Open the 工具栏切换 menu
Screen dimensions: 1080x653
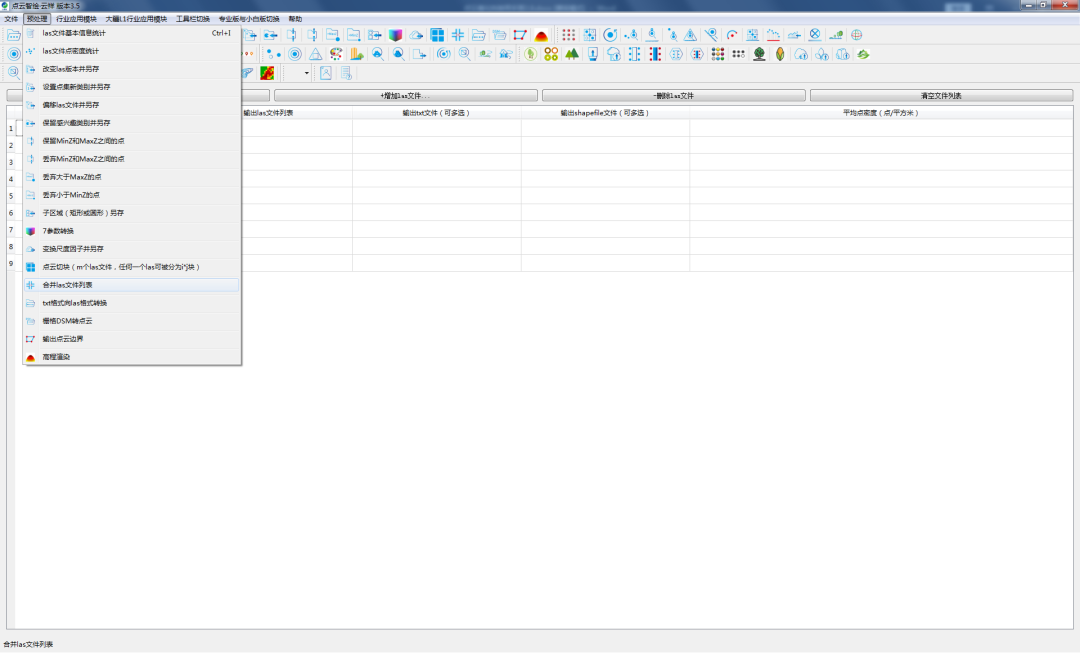click(193, 19)
